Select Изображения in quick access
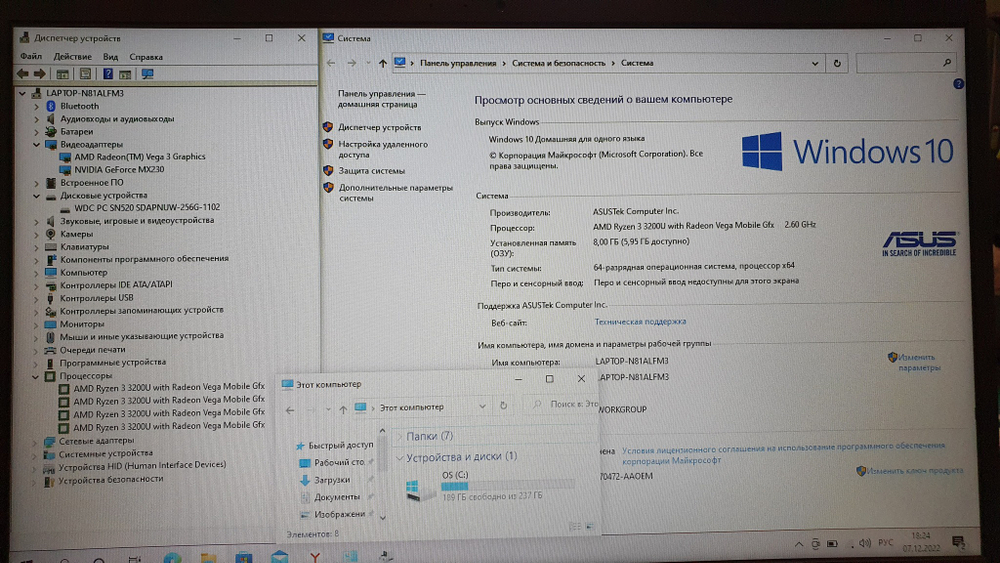The height and width of the screenshot is (563, 1000). (339, 514)
